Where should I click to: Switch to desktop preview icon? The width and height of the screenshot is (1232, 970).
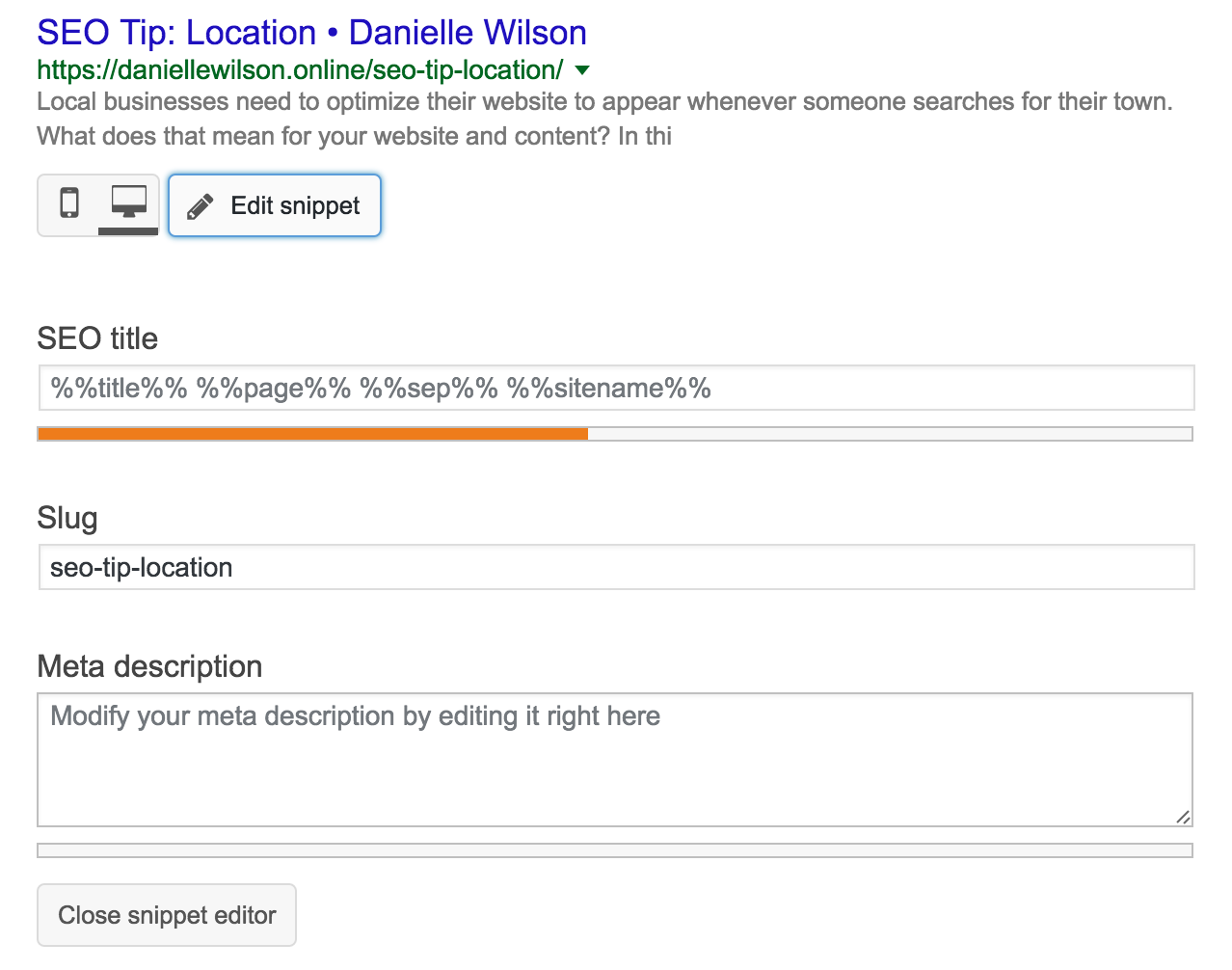click(x=129, y=204)
